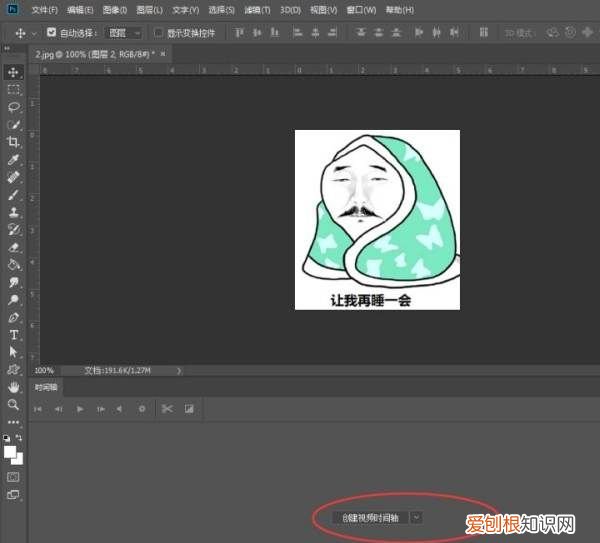Open the 帮助(H) menu
The height and width of the screenshot is (543, 600).
[399, 10]
